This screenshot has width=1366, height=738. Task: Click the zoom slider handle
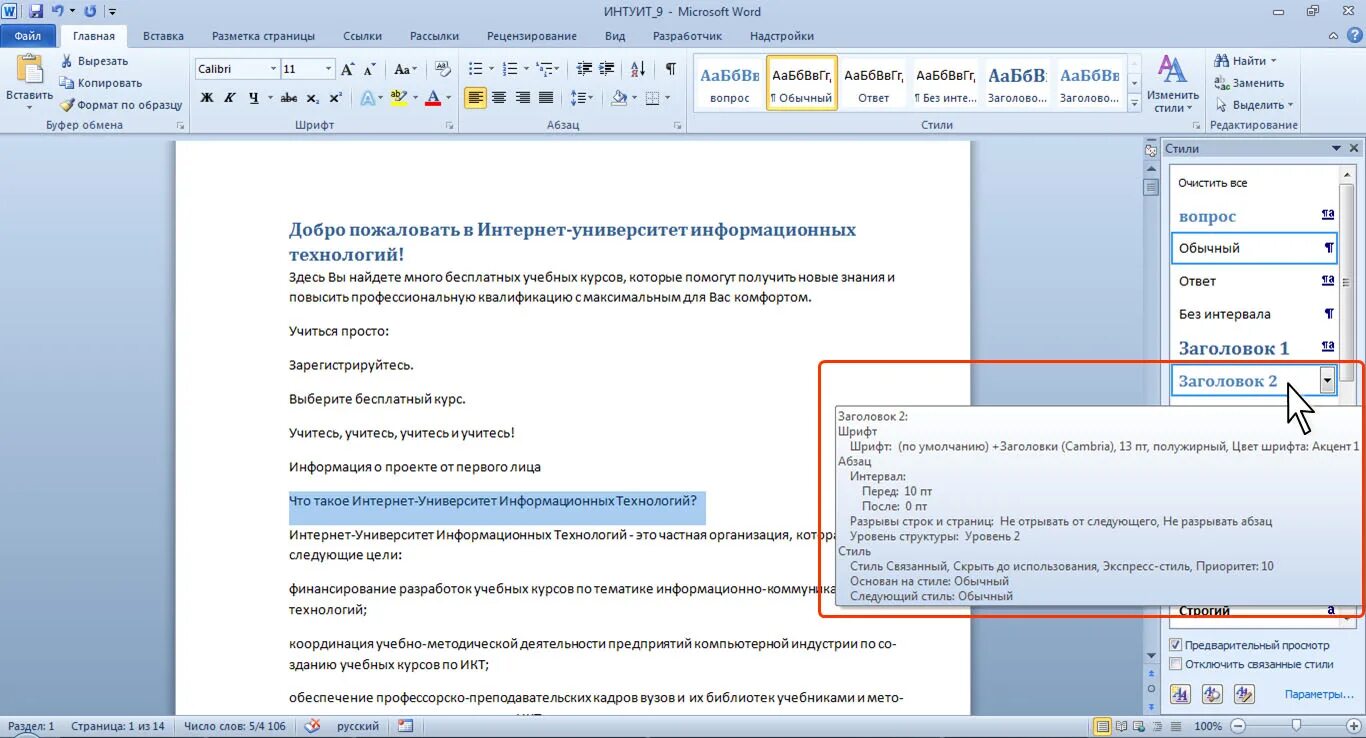1296,726
